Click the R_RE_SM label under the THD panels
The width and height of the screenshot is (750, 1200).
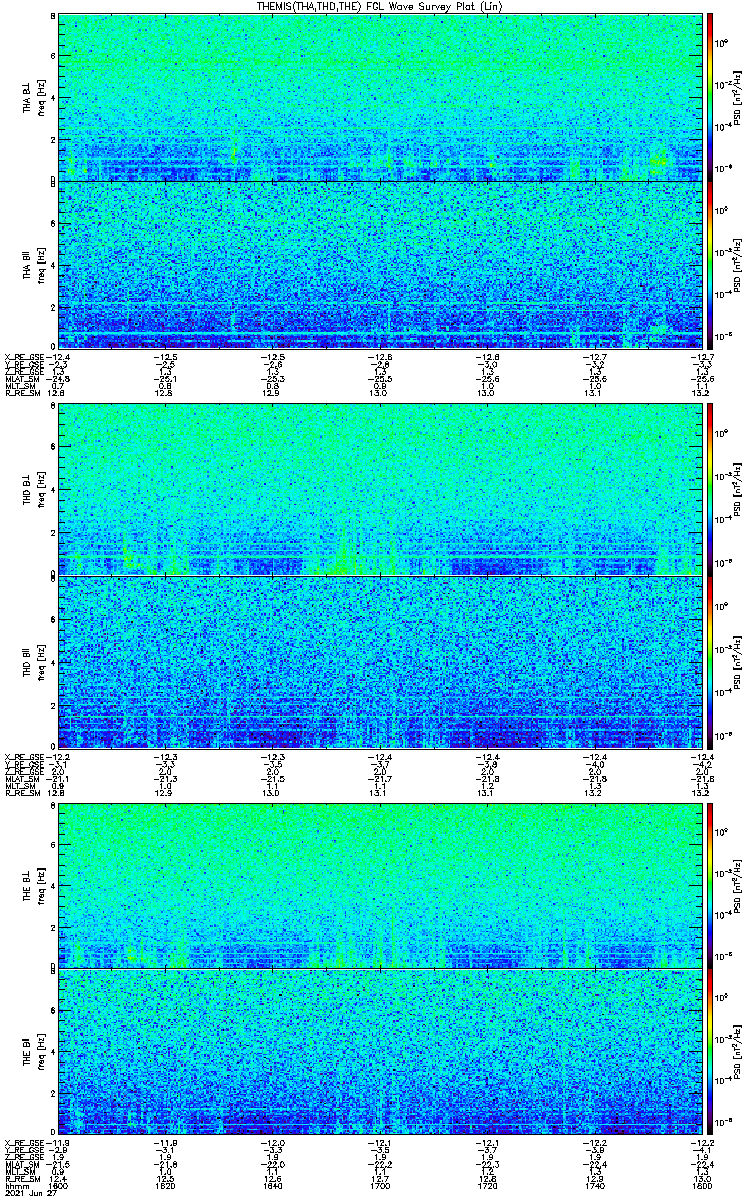(21, 791)
